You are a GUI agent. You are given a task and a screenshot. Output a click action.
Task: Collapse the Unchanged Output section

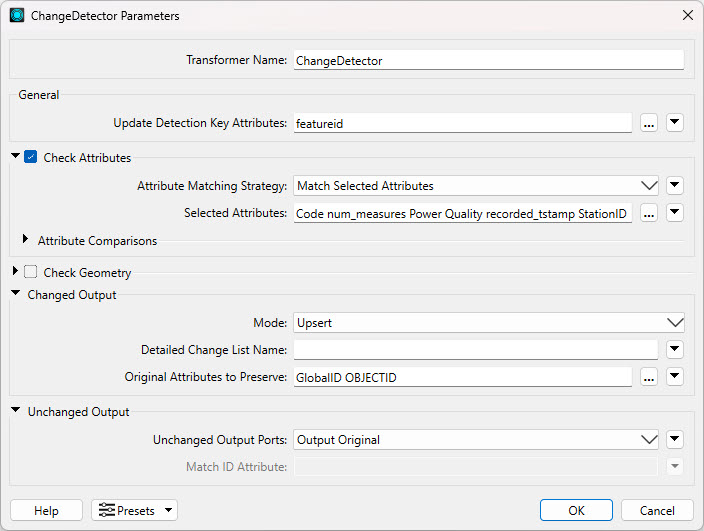click(x=16, y=411)
